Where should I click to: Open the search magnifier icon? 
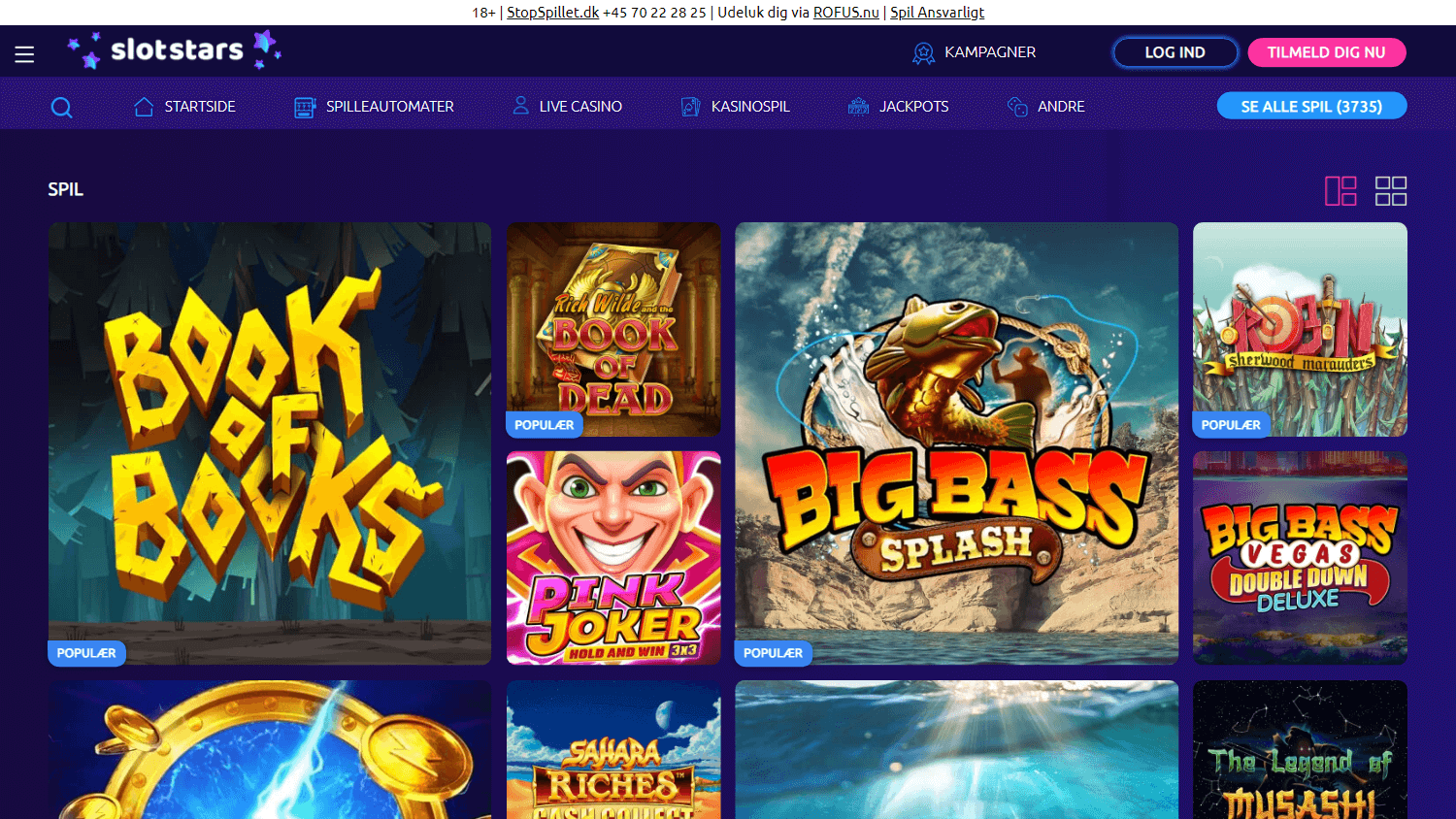tap(61, 107)
